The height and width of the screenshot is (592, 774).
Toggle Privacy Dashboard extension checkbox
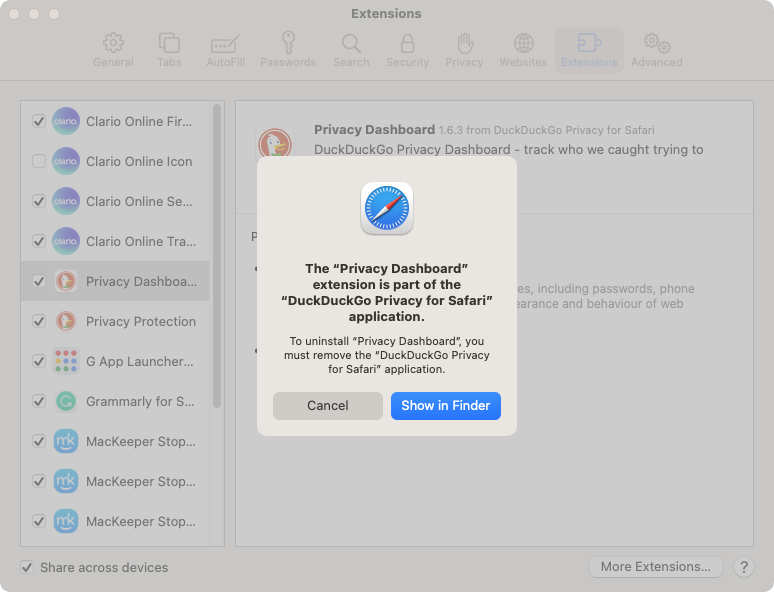pos(39,281)
